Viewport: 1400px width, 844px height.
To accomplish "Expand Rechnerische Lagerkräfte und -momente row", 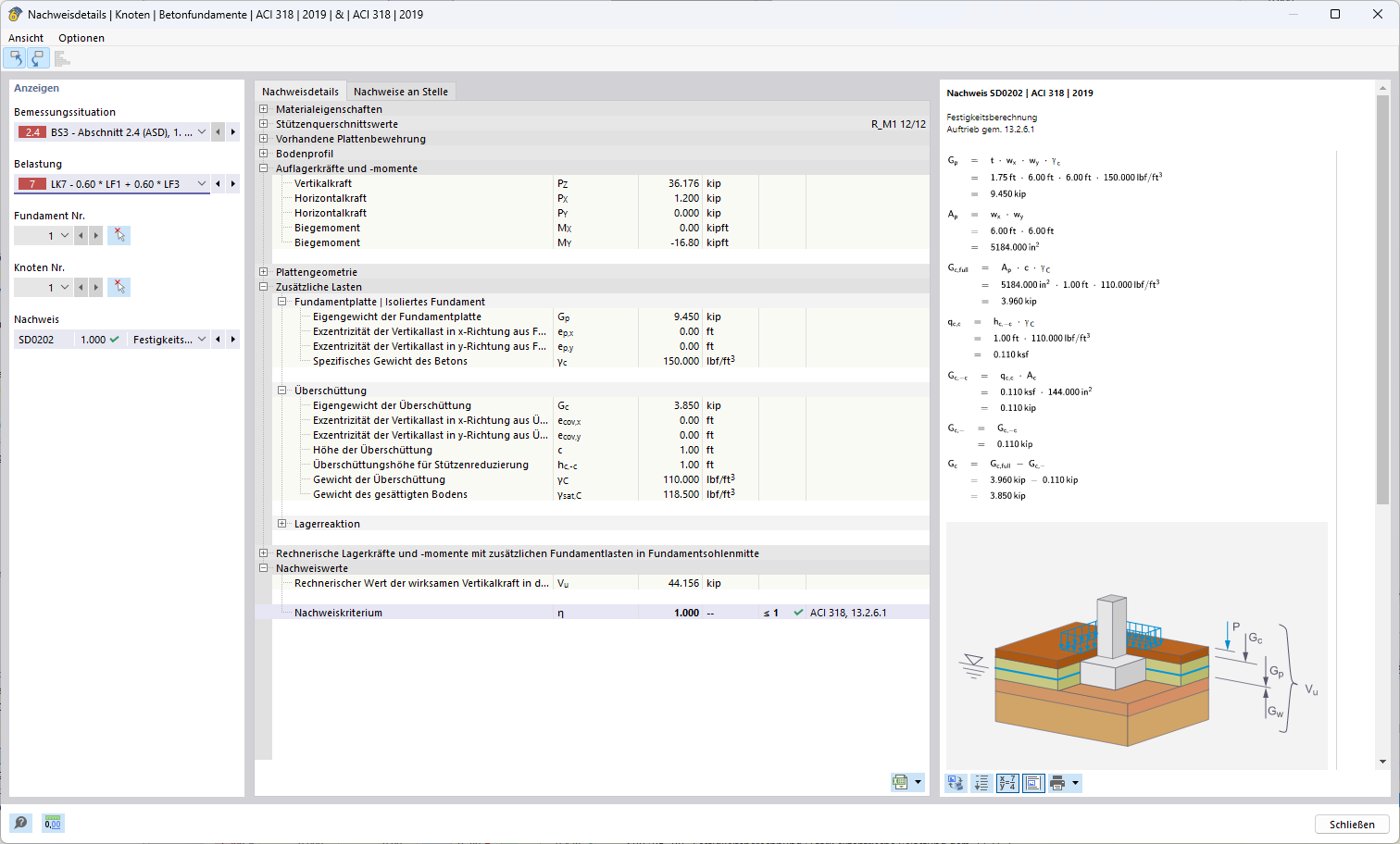I will 263,553.
